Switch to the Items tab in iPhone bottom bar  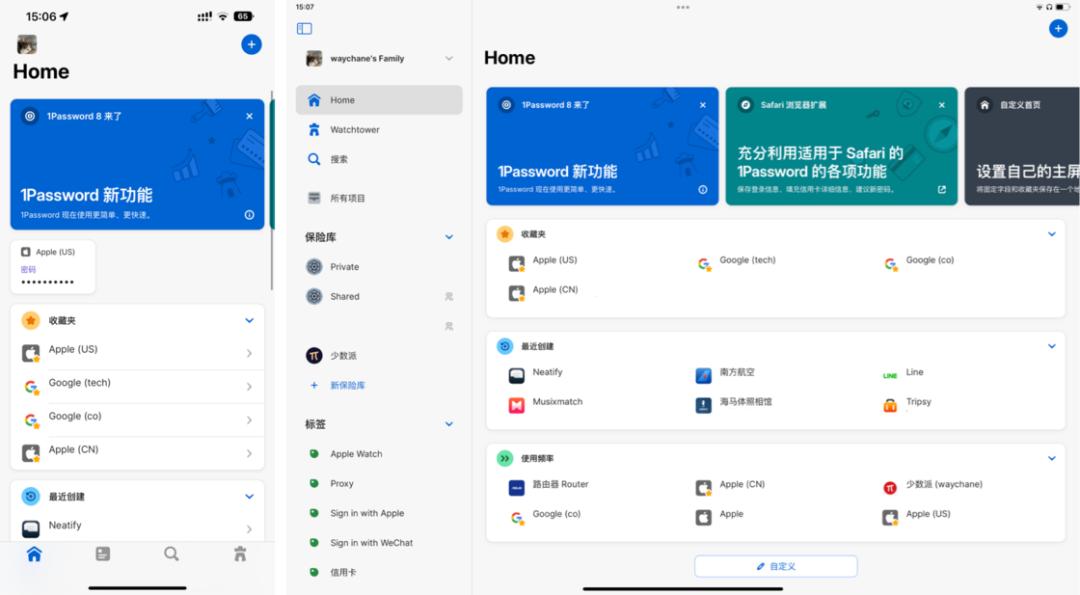click(103, 554)
